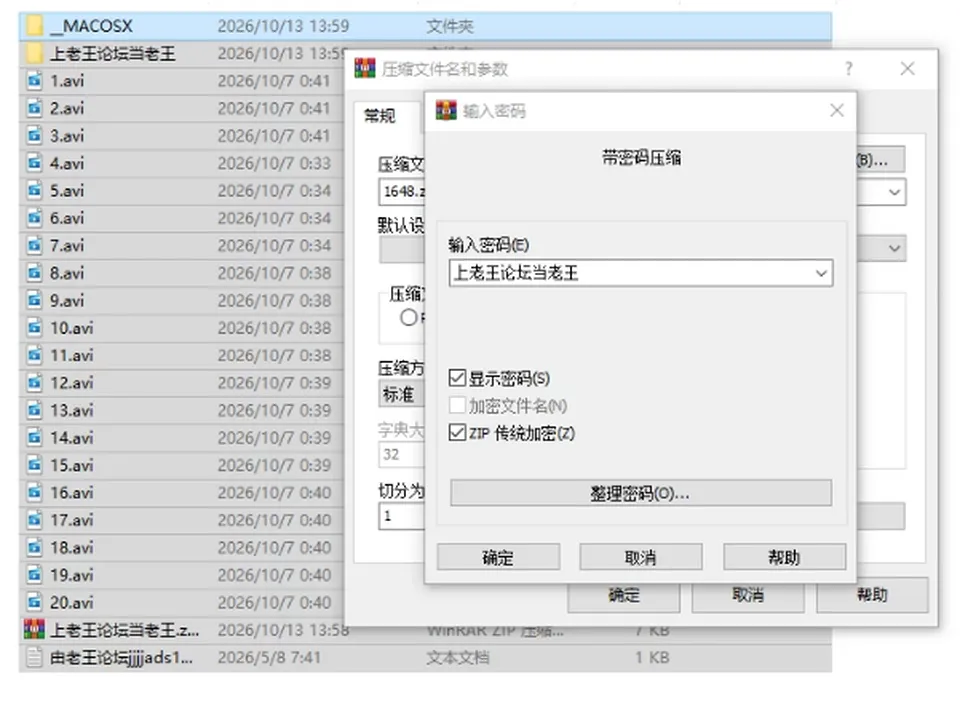
Task: Select the 12.avi file name
Action: 72,383
